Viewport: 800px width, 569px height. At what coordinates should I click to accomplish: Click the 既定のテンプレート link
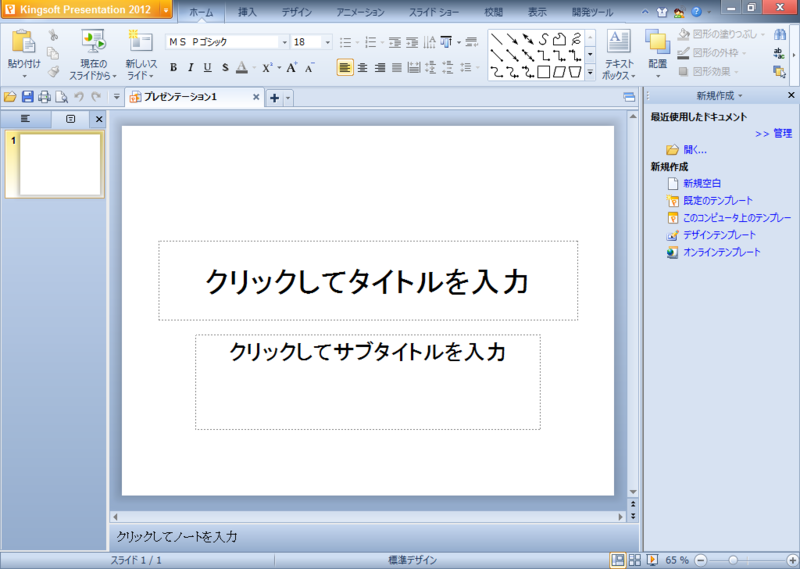[718, 201]
